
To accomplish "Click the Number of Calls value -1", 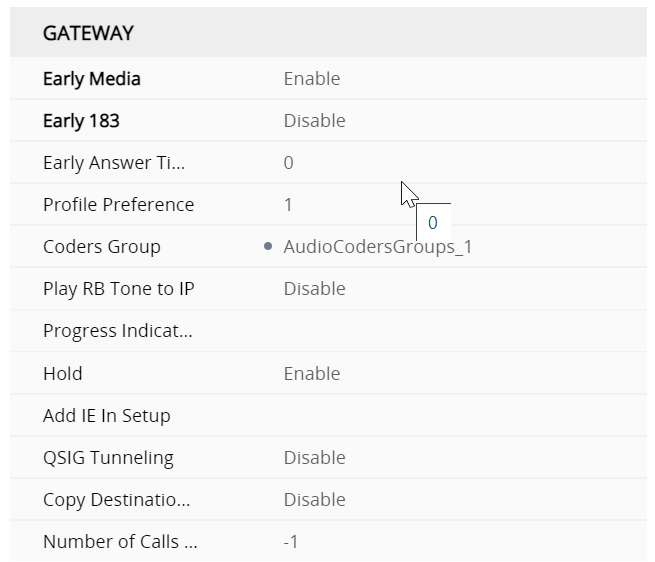I will click(x=291, y=542).
